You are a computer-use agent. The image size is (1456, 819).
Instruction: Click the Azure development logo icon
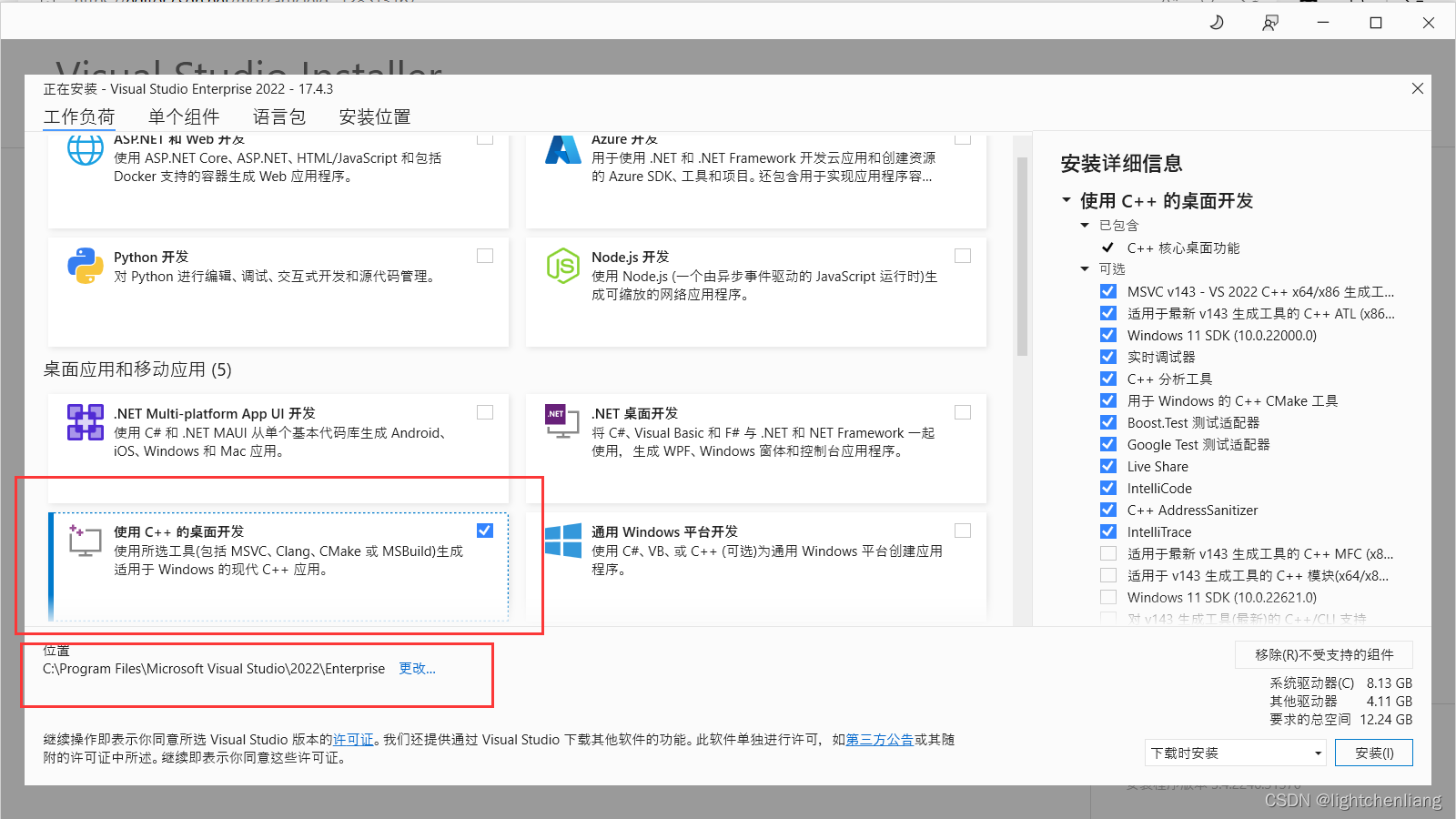(563, 149)
